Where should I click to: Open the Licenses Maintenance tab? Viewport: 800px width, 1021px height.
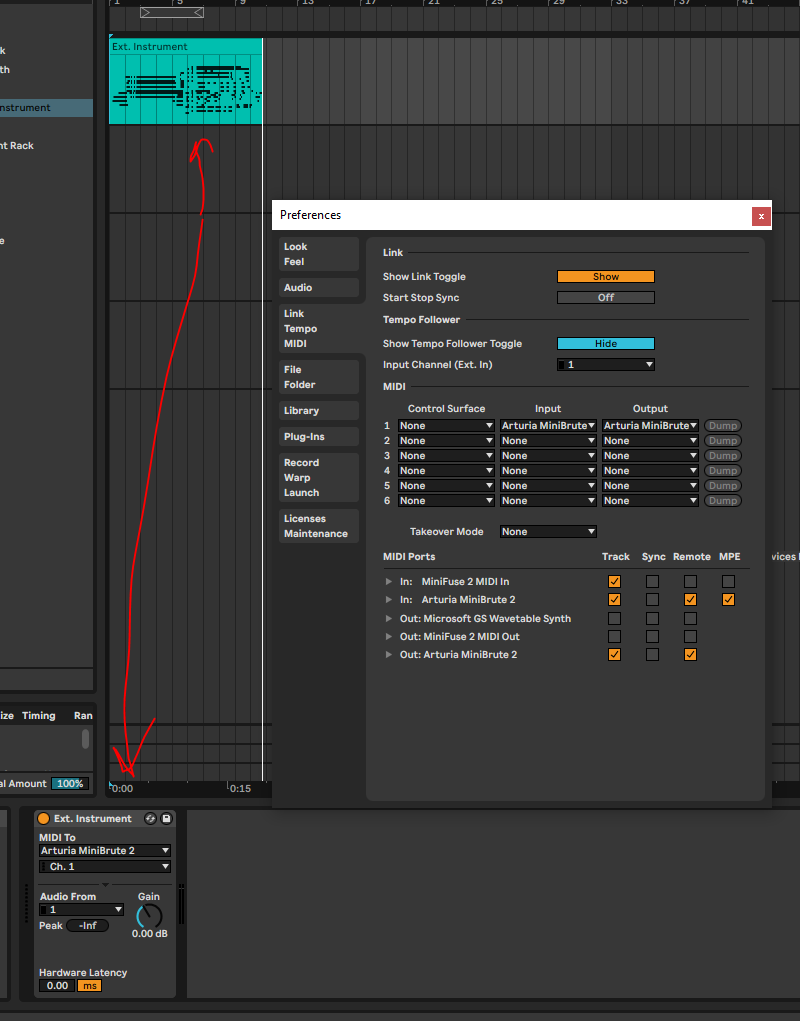[x=319, y=526]
